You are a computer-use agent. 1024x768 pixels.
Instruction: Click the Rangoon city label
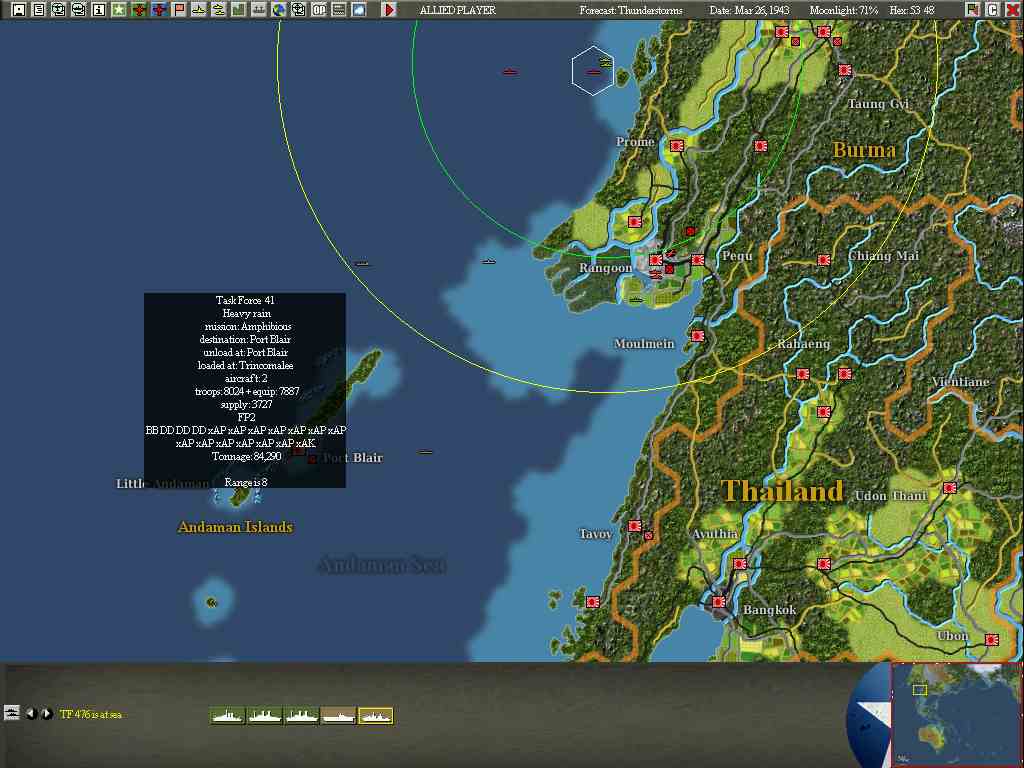click(605, 268)
